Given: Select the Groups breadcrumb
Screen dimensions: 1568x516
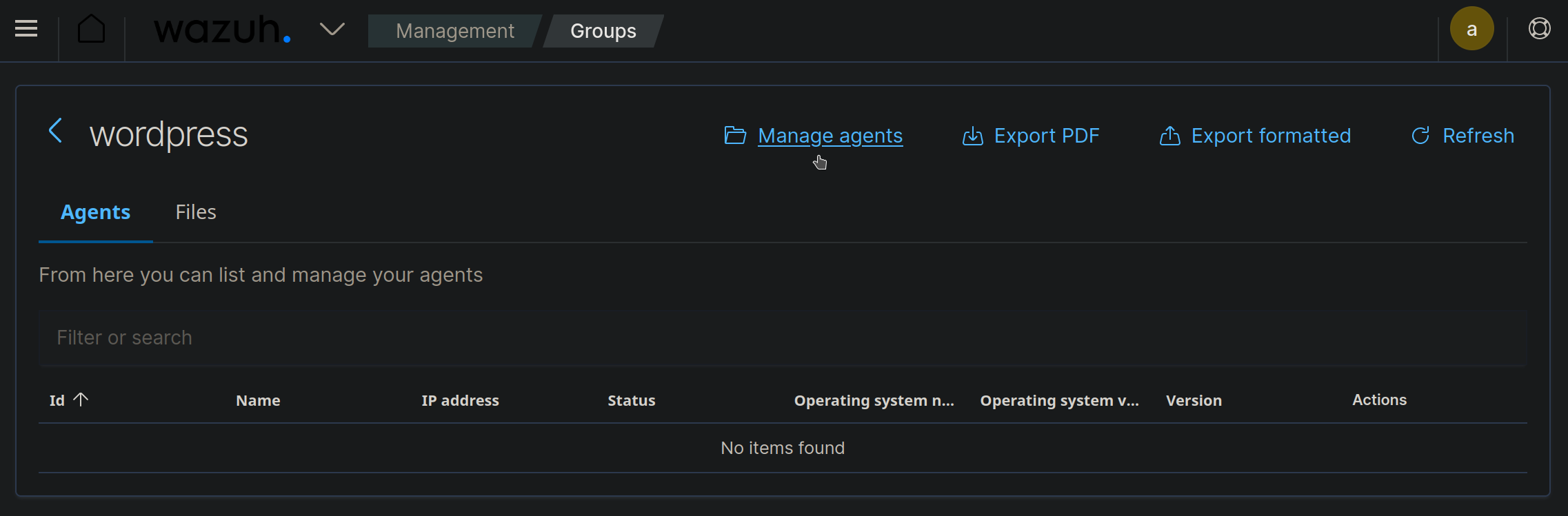Looking at the screenshot, I should pyautogui.click(x=603, y=31).
